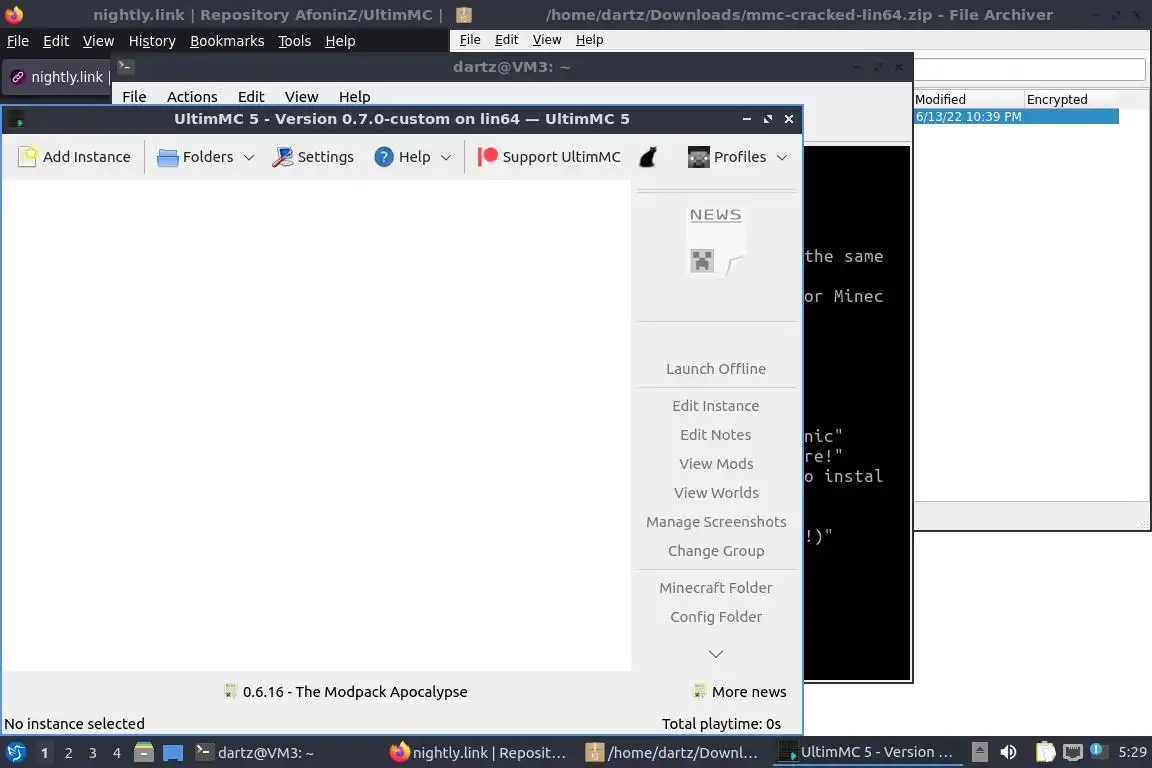This screenshot has height=768, width=1152.
Task: Expand the Folders dropdown arrow
Action: [248, 157]
